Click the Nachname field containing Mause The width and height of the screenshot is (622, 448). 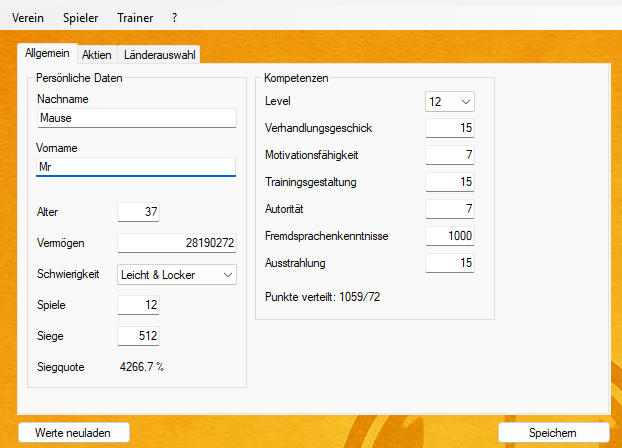137,118
